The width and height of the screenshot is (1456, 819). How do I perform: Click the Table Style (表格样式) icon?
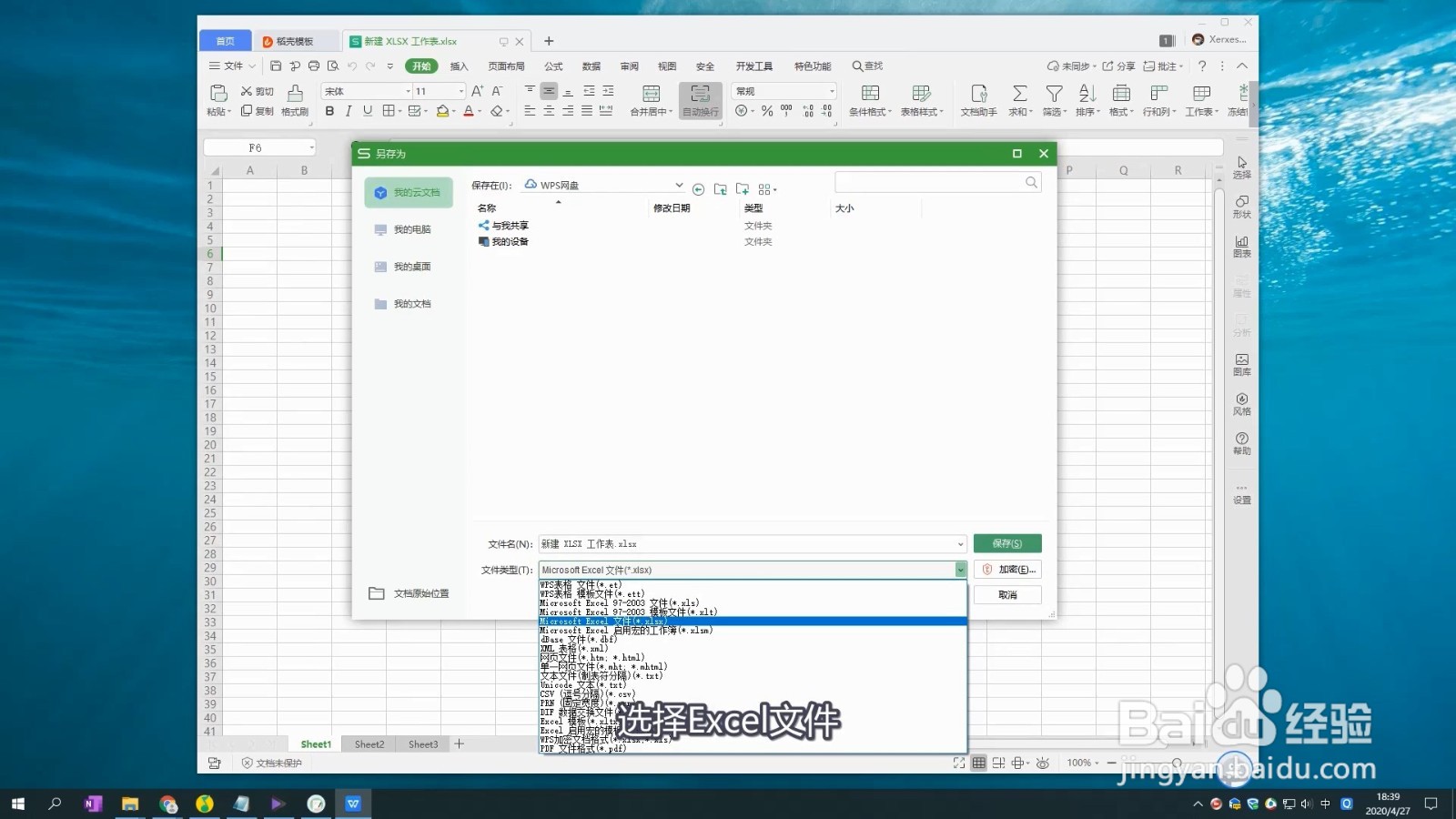921,94
